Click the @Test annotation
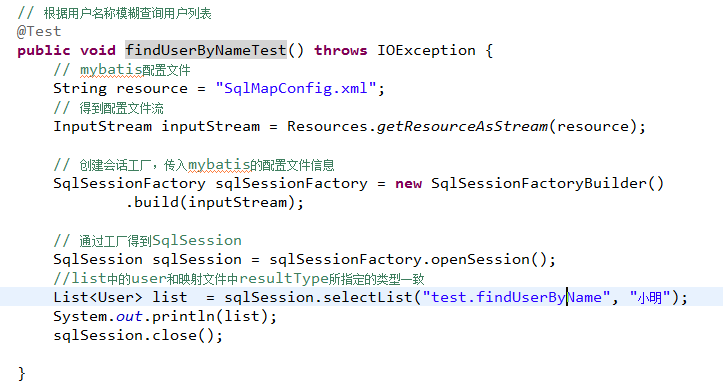The image size is (723, 384). pyautogui.click(x=39, y=31)
